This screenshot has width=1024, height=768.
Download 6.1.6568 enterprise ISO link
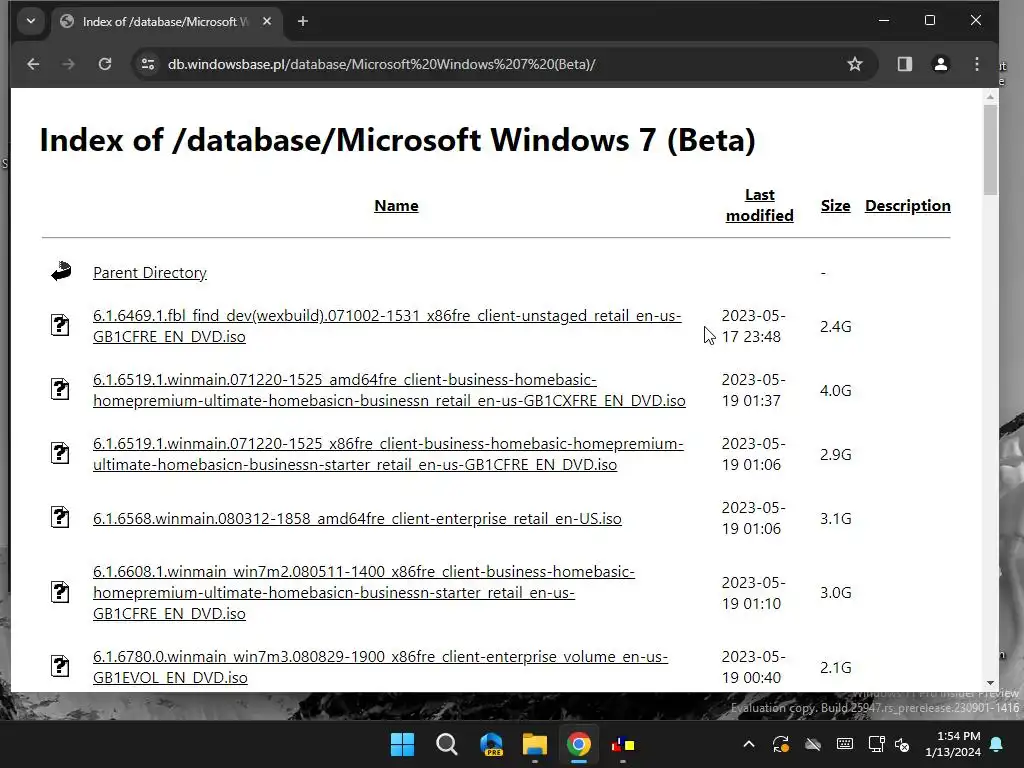pyautogui.click(x=357, y=519)
